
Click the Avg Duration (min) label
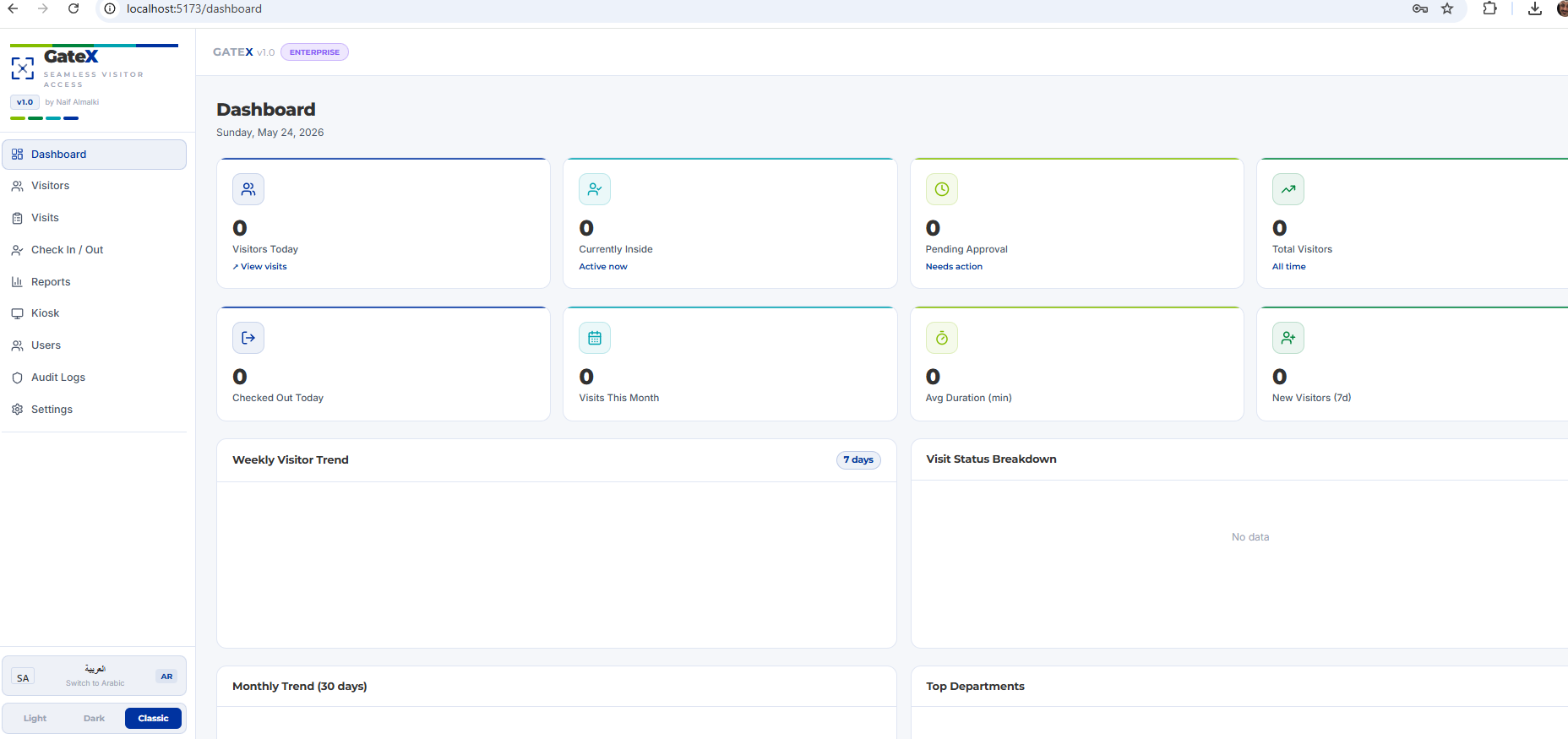coord(968,399)
